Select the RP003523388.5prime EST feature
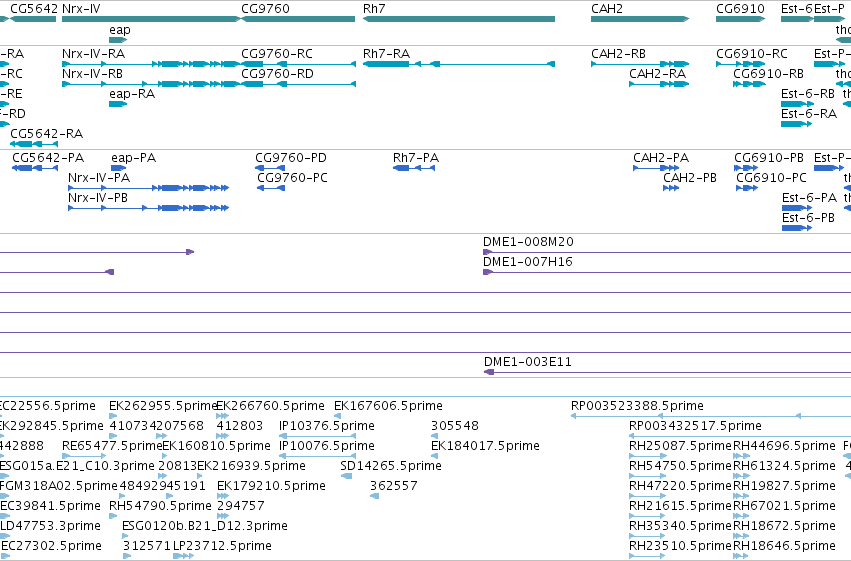This screenshot has height=561, width=851. pyautogui.click(x=711, y=416)
